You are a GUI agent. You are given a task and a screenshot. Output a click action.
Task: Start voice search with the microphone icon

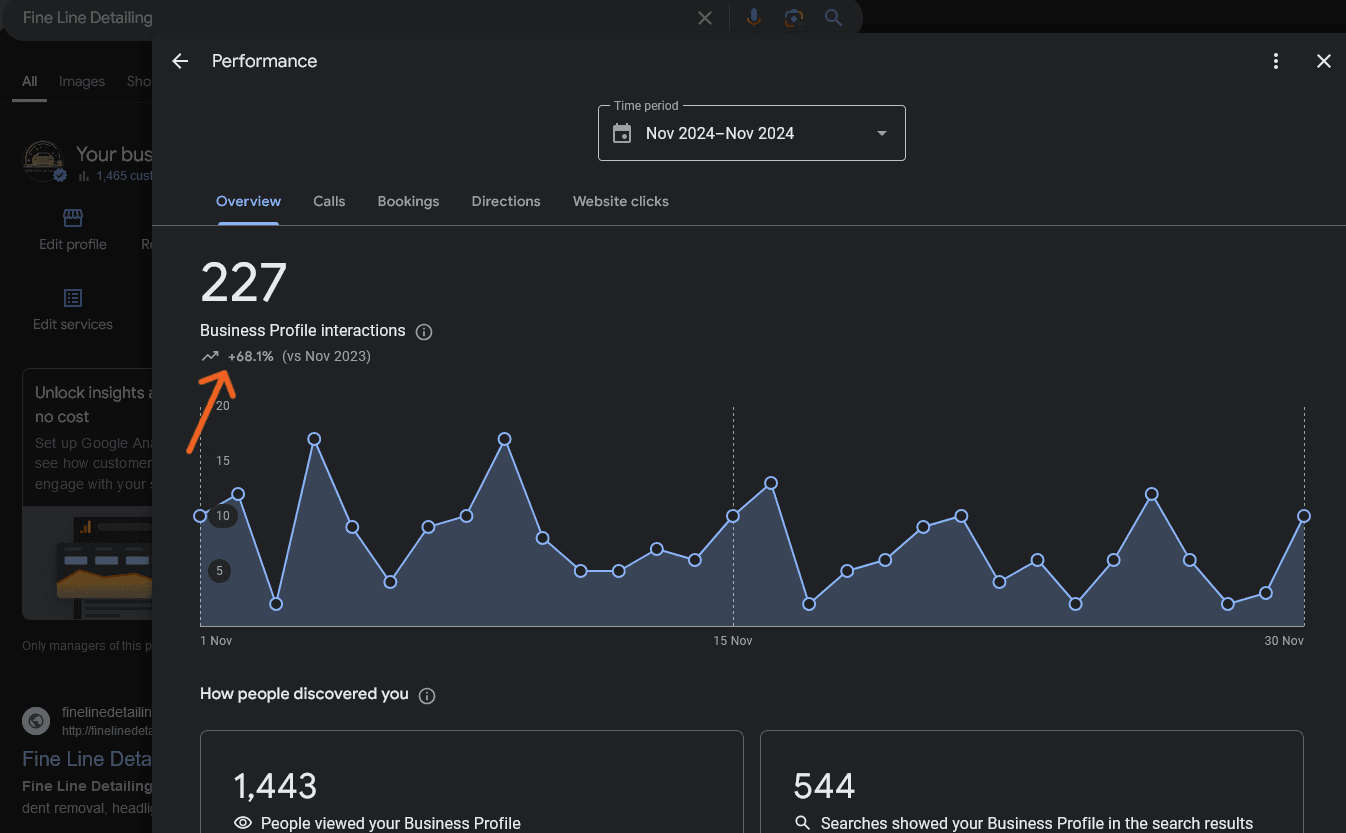click(x=754, y=18)
